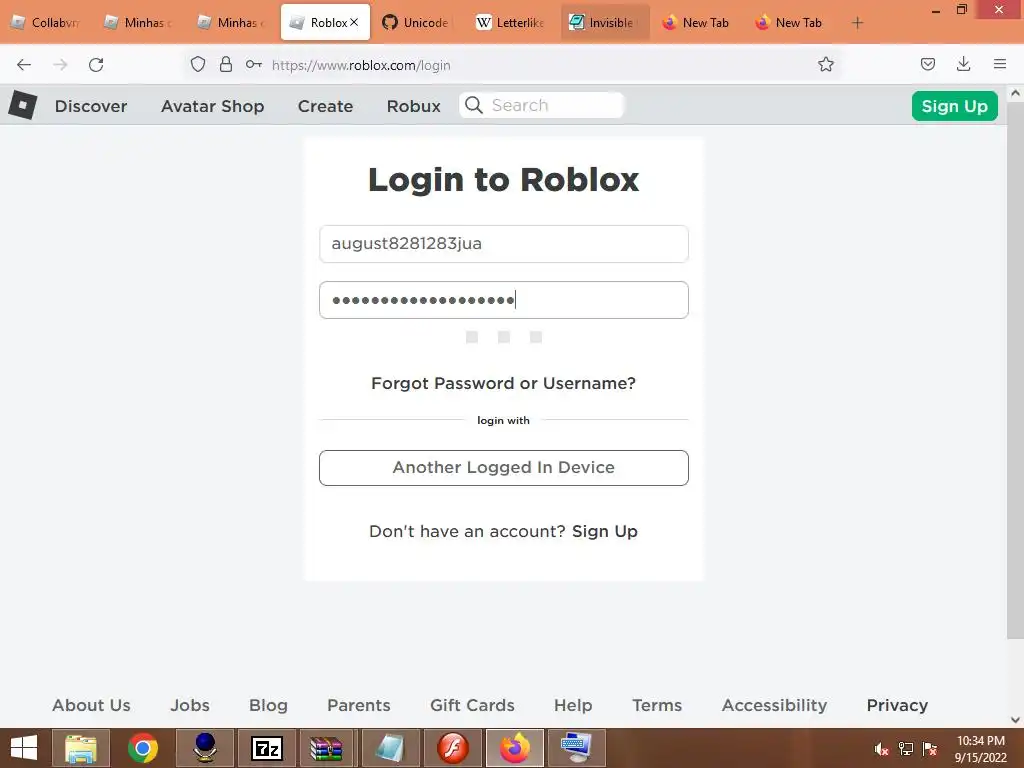1024x768 pixels.
Task: Close the Roblox tab
Action: point(354,22)
